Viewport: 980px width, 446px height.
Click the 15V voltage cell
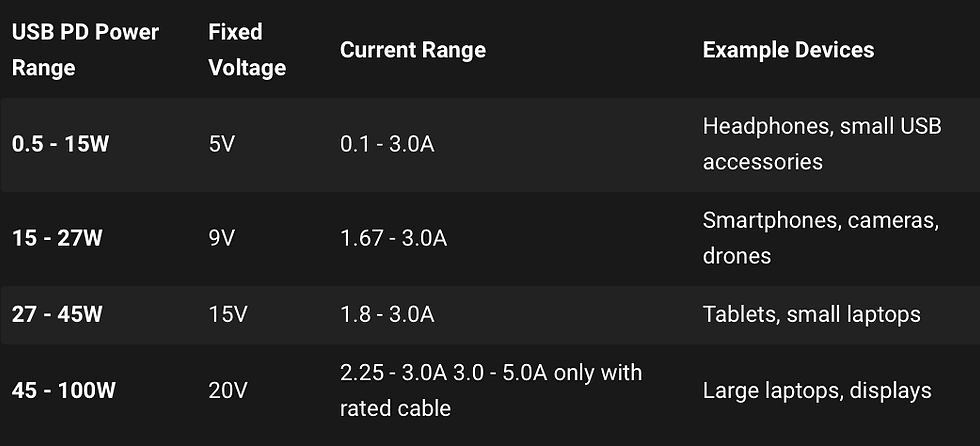[228, 314]
